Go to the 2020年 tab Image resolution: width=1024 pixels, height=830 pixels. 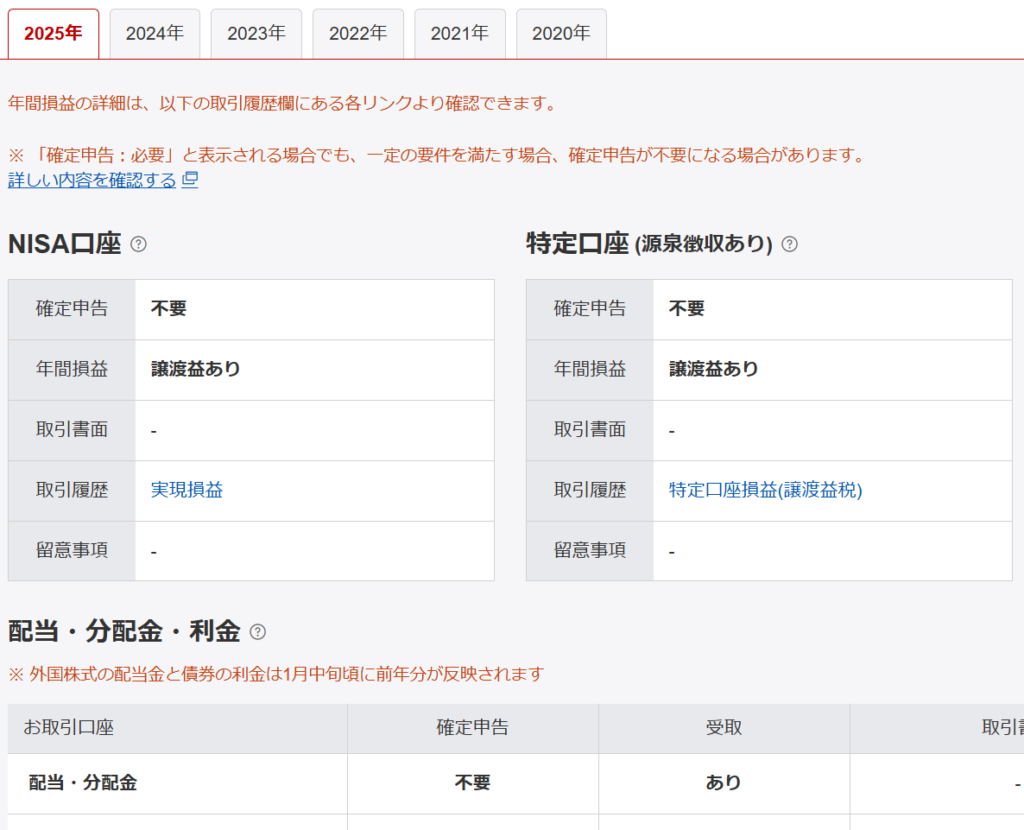pos(561,34)
